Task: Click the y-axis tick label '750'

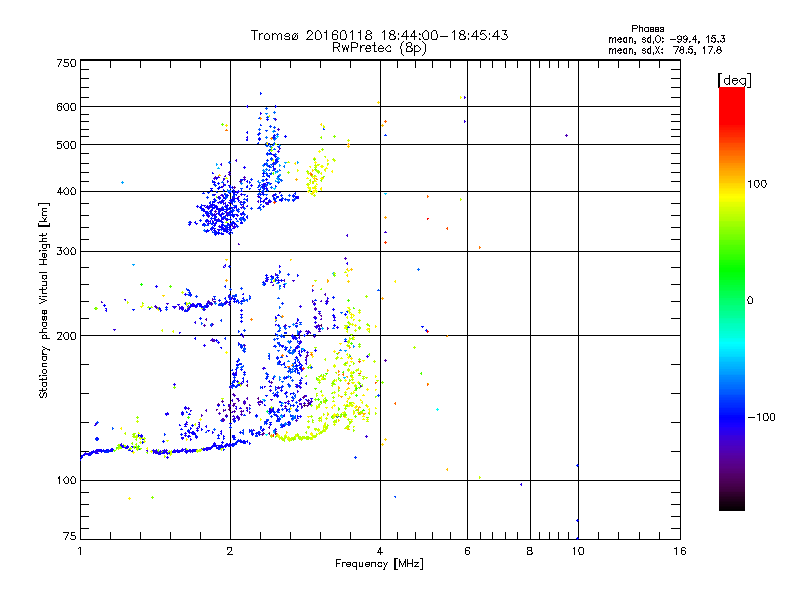Action: (66, 63)
